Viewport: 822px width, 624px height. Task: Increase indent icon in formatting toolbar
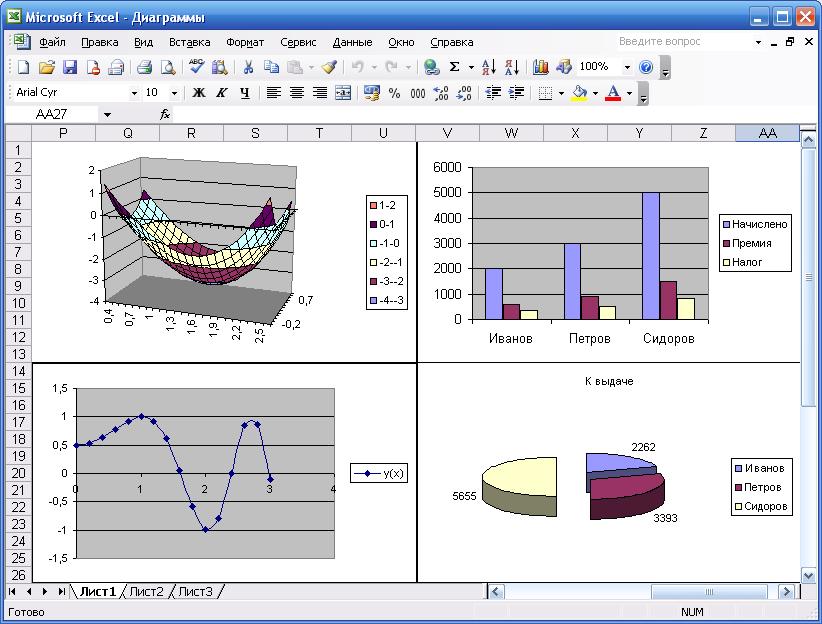pos(516,93)
